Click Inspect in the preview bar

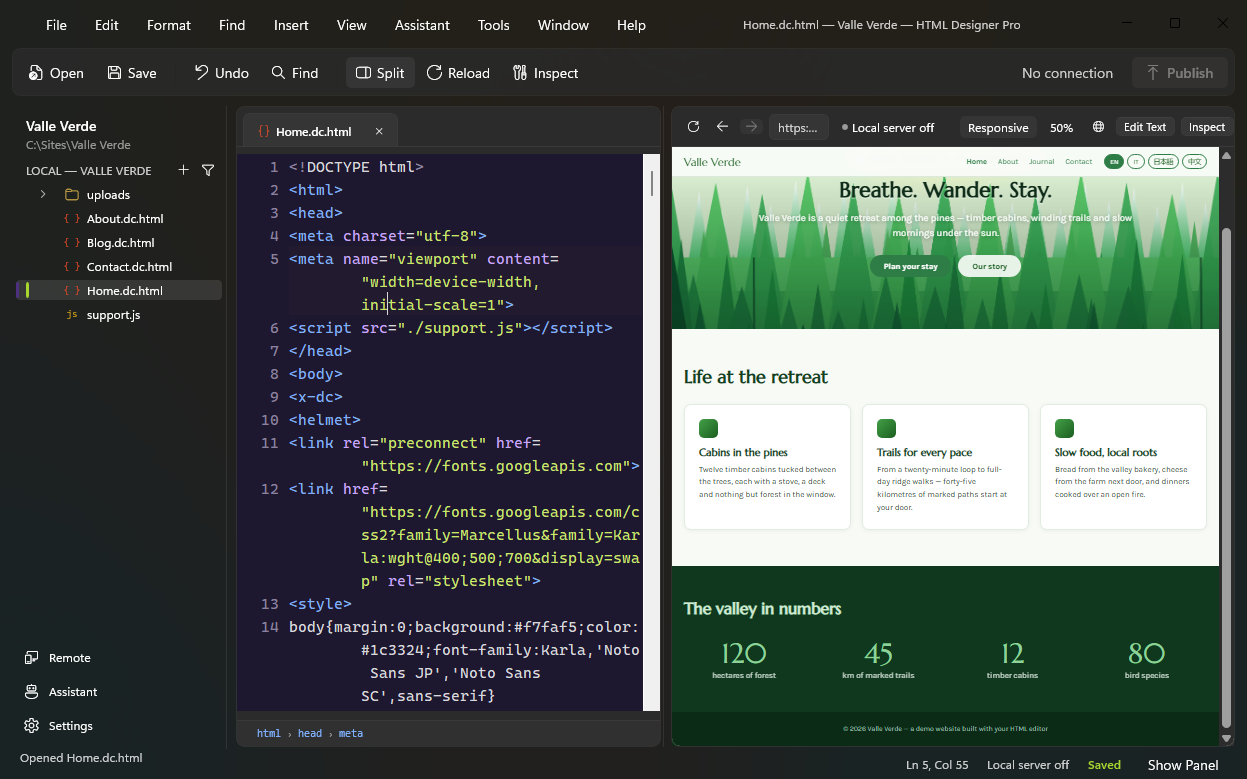tap(1206, 127)
